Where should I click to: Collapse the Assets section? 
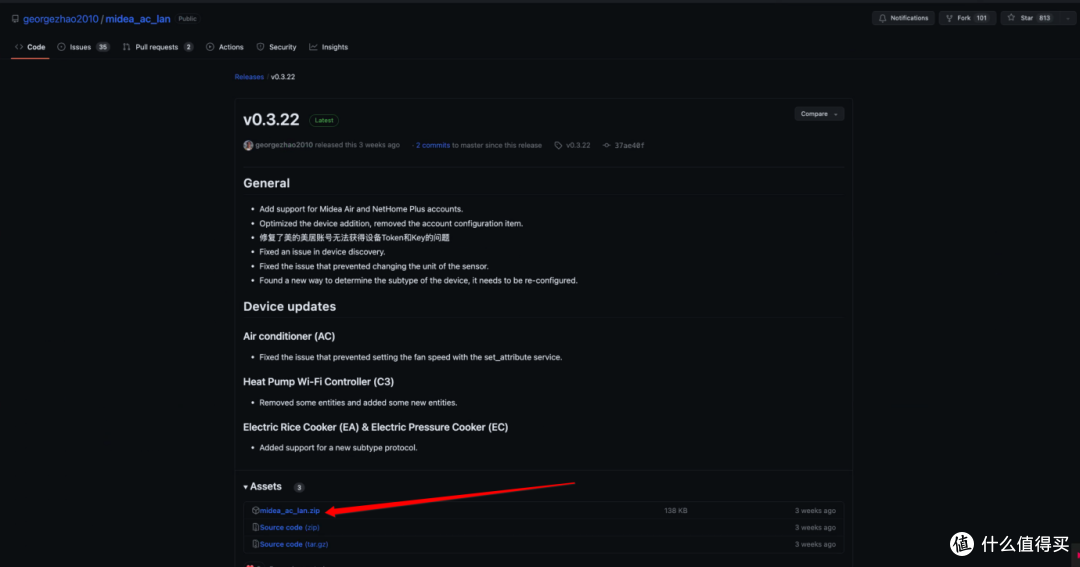point(262,486)
